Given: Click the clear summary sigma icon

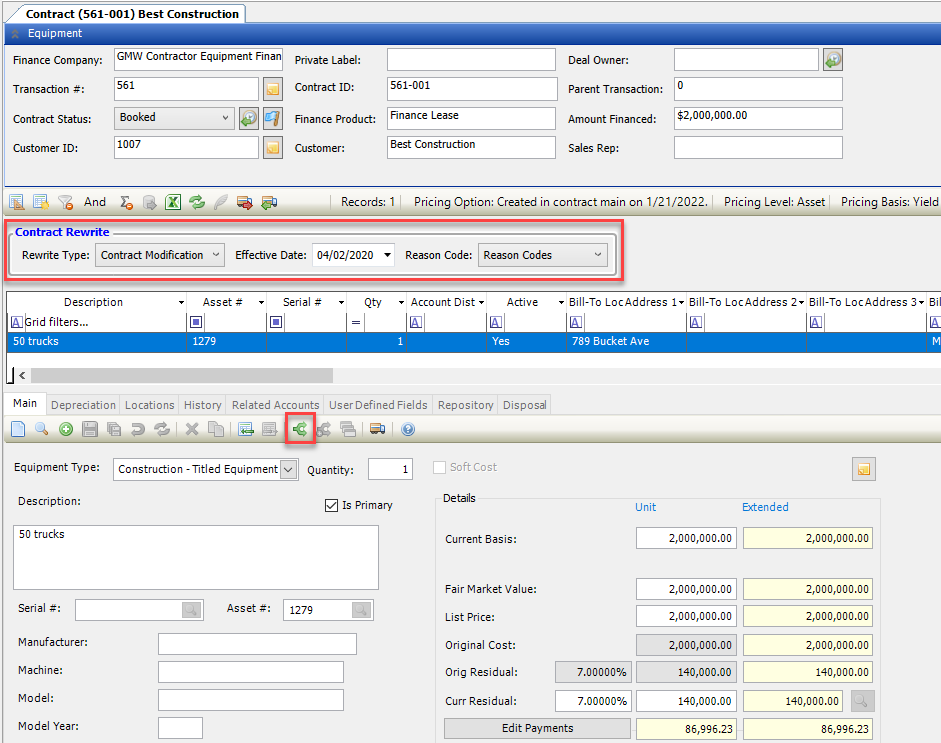Looking at the screenshot, I should [x=125, y=202].
